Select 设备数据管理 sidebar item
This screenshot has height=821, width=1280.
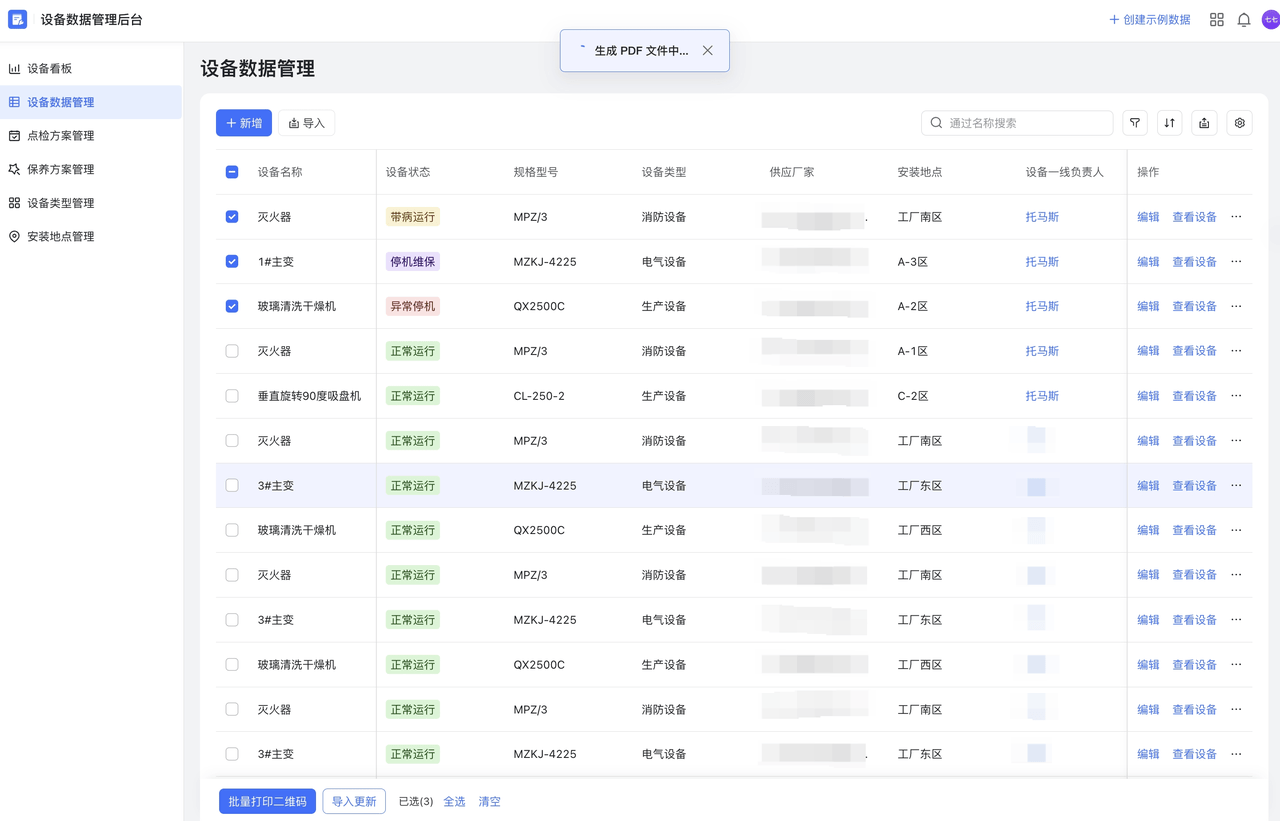tap(91, 102)
